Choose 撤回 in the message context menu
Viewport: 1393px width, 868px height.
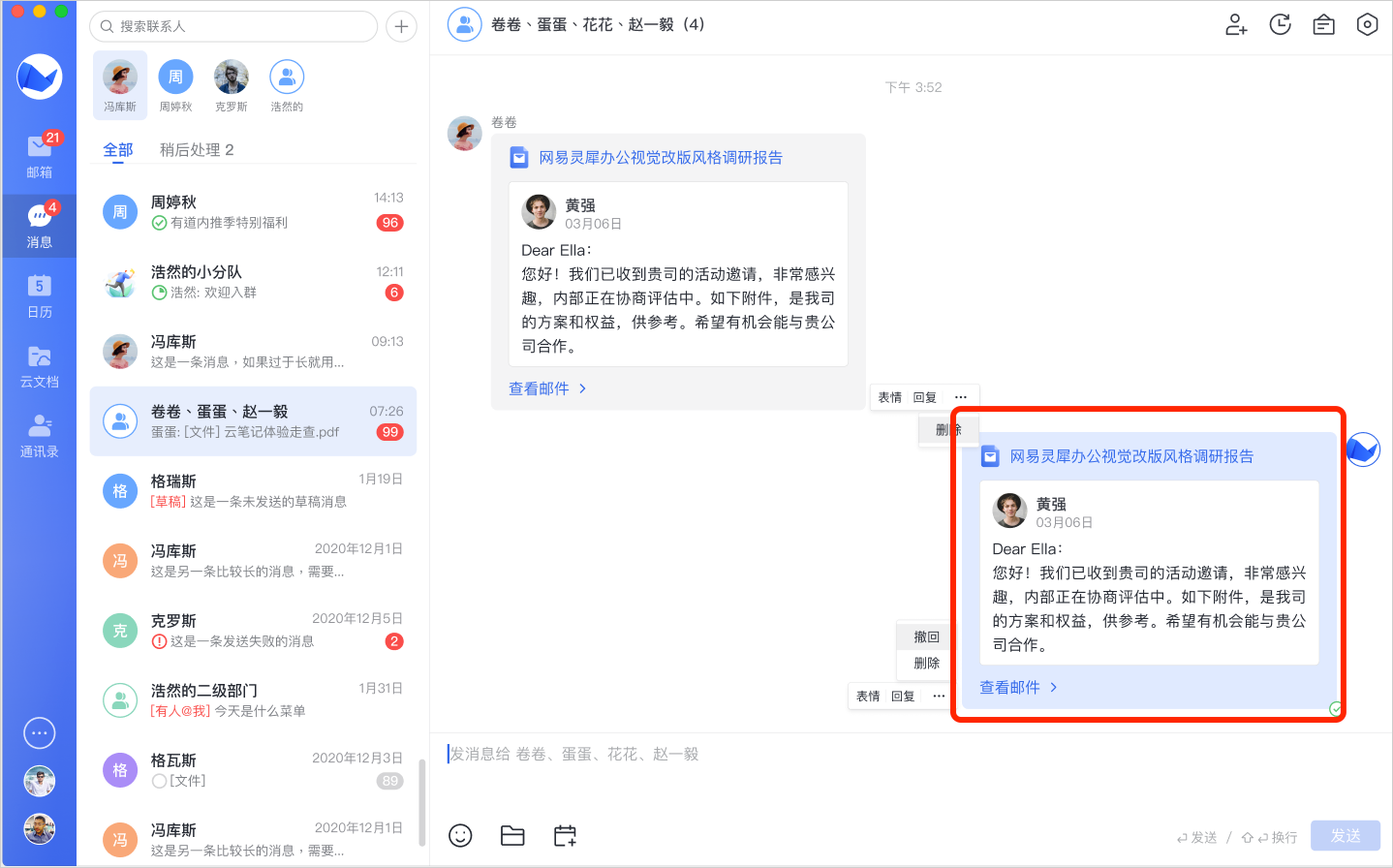point(927,636)
